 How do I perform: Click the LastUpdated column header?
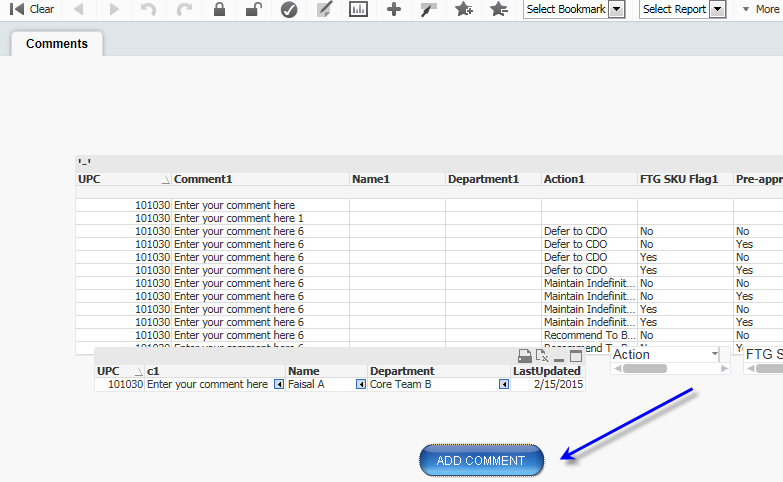[548, 371]
